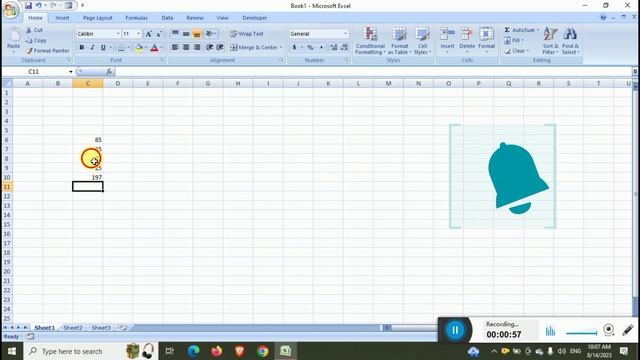Open the Developer ribbon tab
The image size is (640, 360).
tap(255, 18)
